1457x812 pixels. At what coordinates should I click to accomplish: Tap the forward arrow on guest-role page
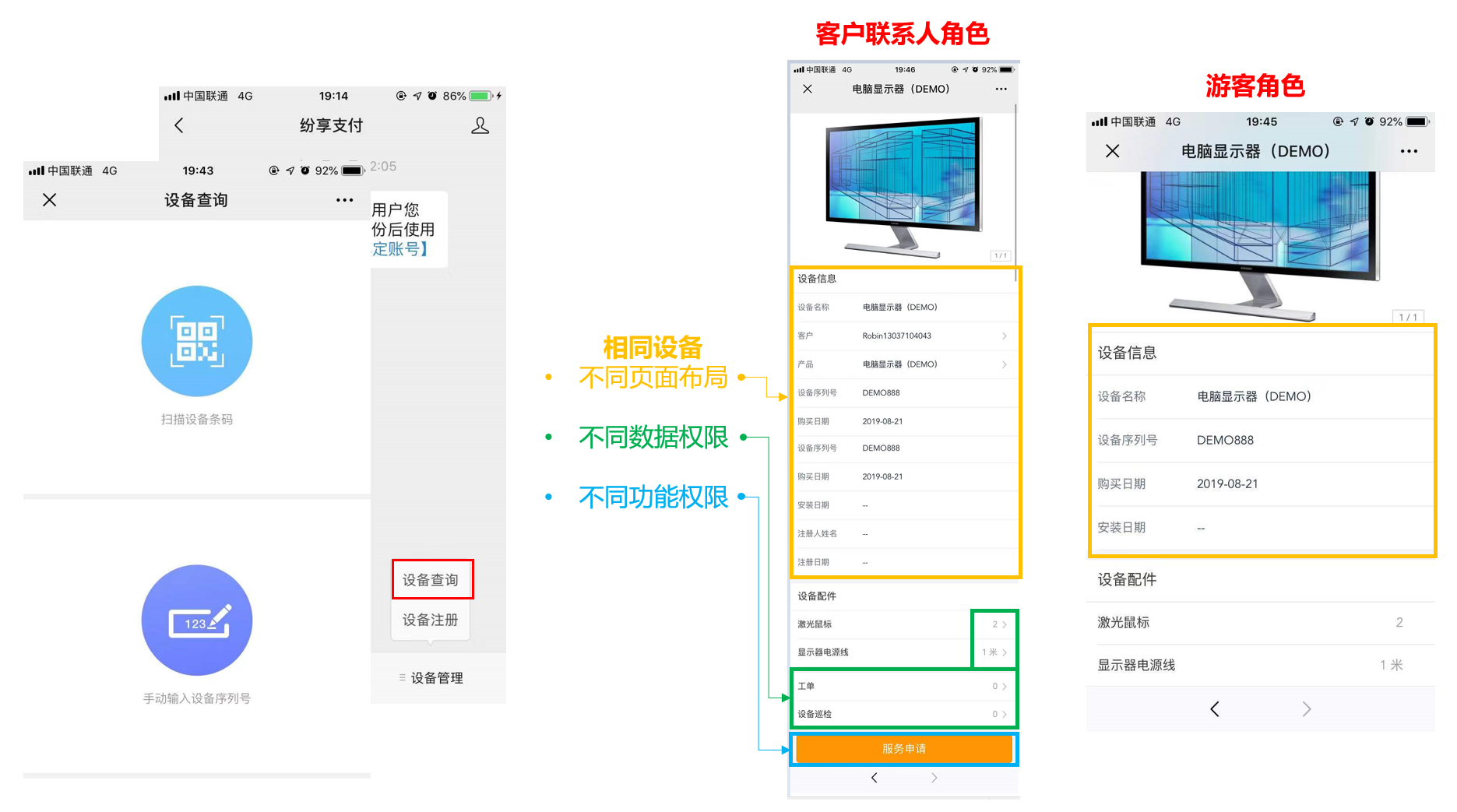tap(1307, 709)
